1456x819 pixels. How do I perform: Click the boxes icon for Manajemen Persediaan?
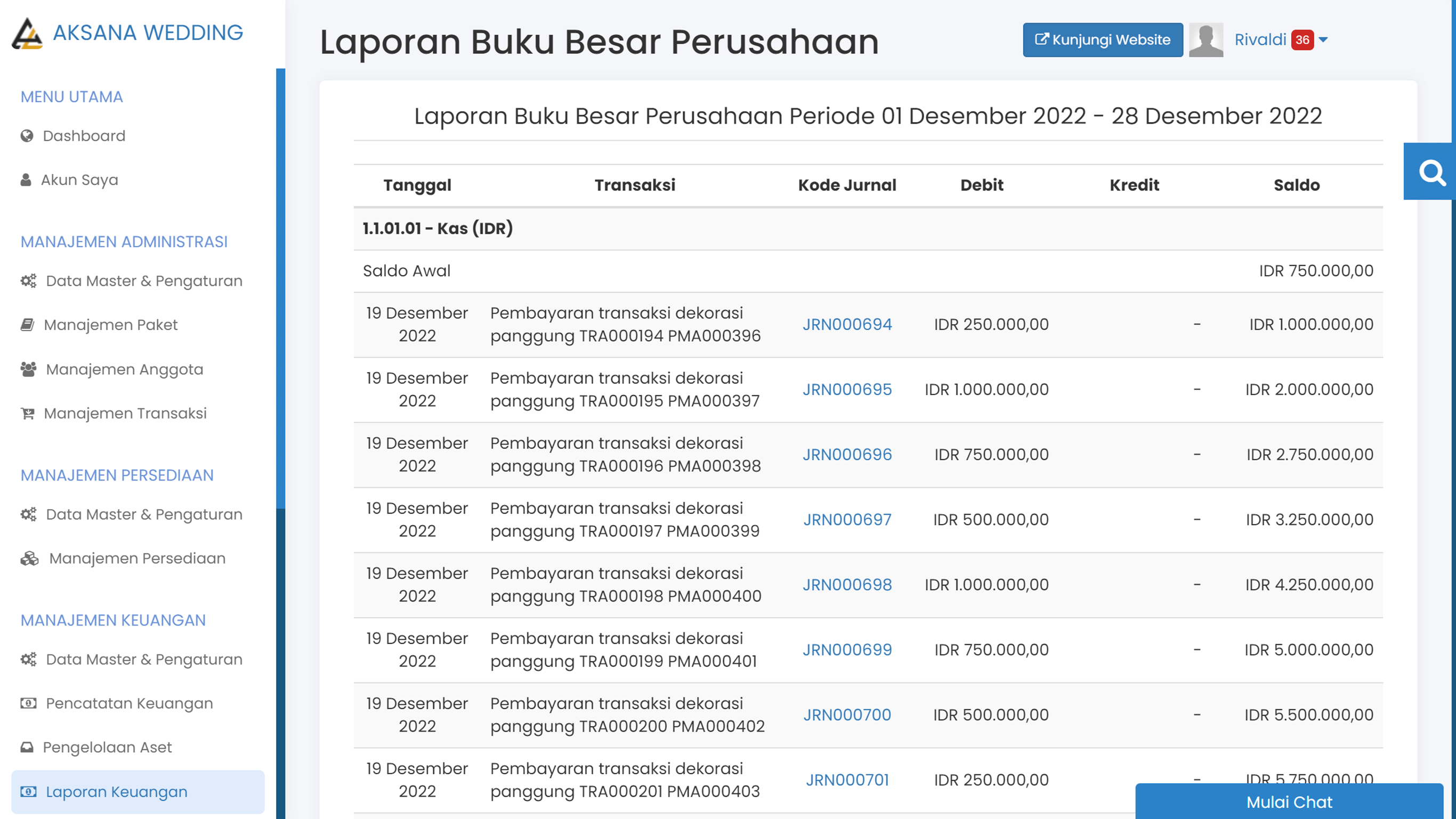pyautogui.click(x=29, y=558)
